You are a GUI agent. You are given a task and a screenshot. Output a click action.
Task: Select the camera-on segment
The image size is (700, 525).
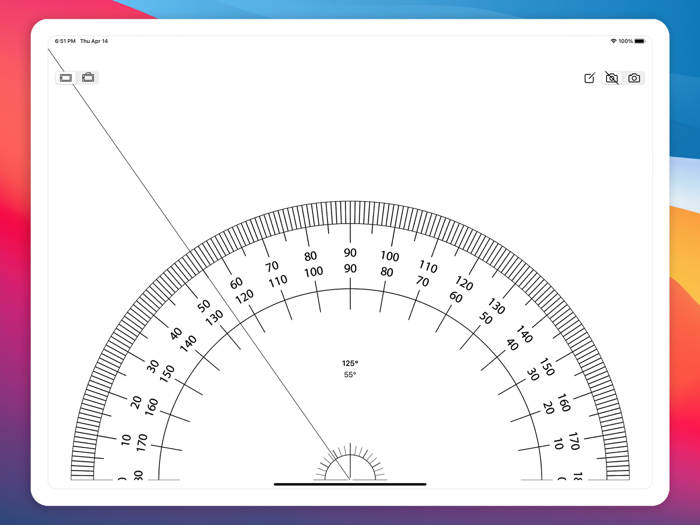(x=634, y=78)
